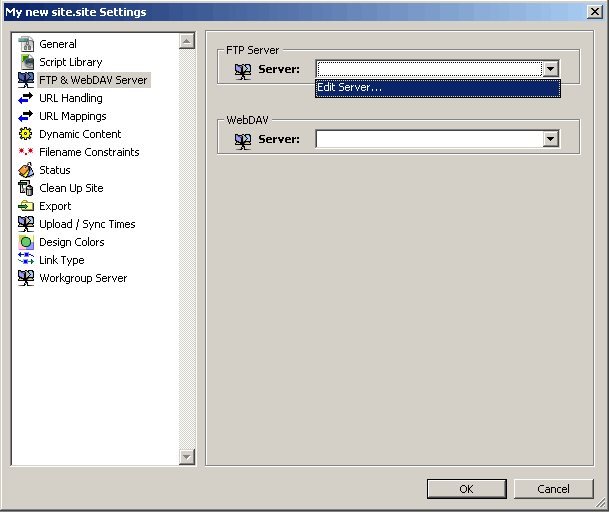The height and width of the screenshot is (512, 609).
Task: Show Dynamic Content settings
Action: tap(80, 134)
